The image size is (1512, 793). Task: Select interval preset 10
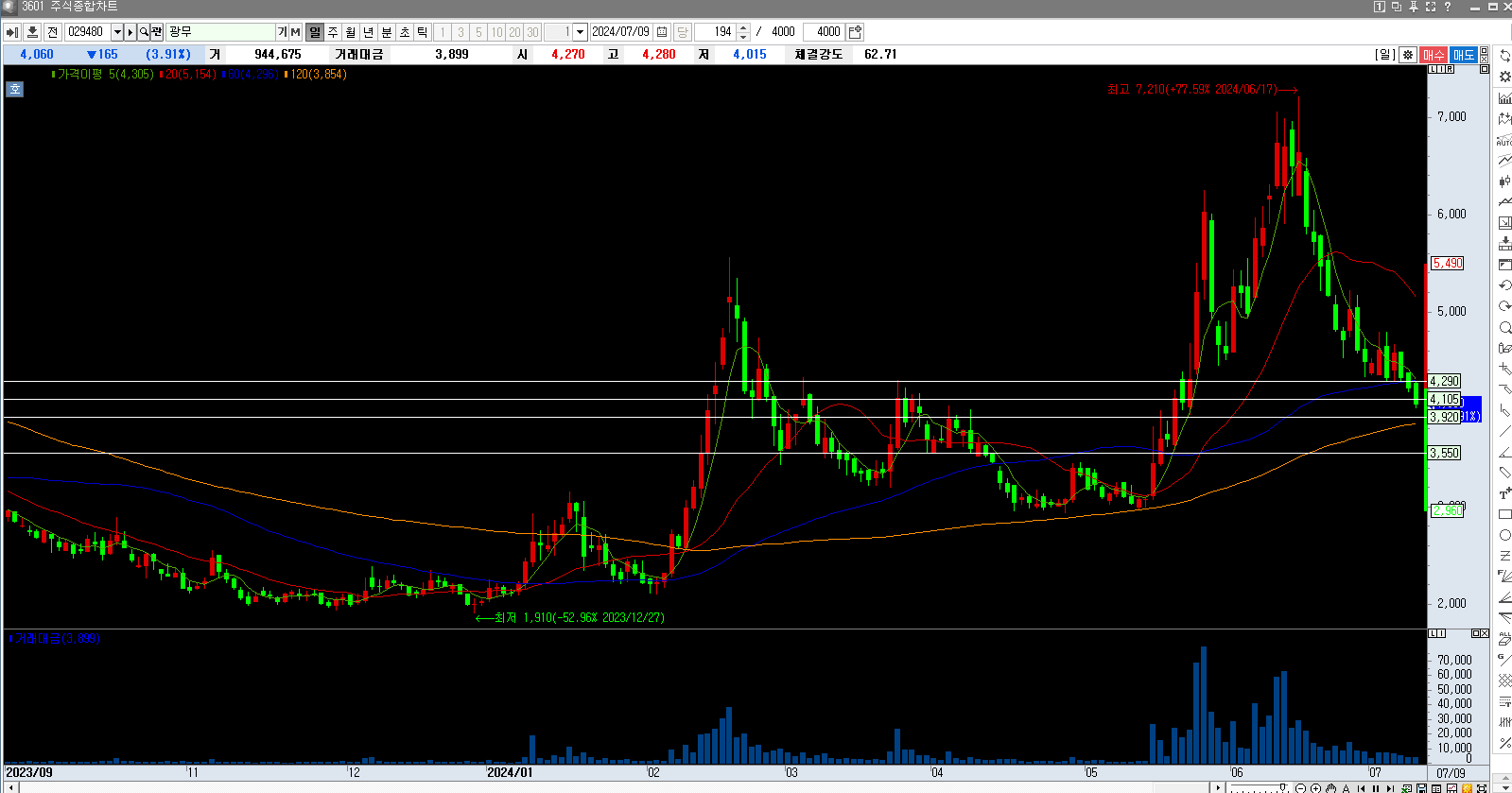click(x=496, y=32)
